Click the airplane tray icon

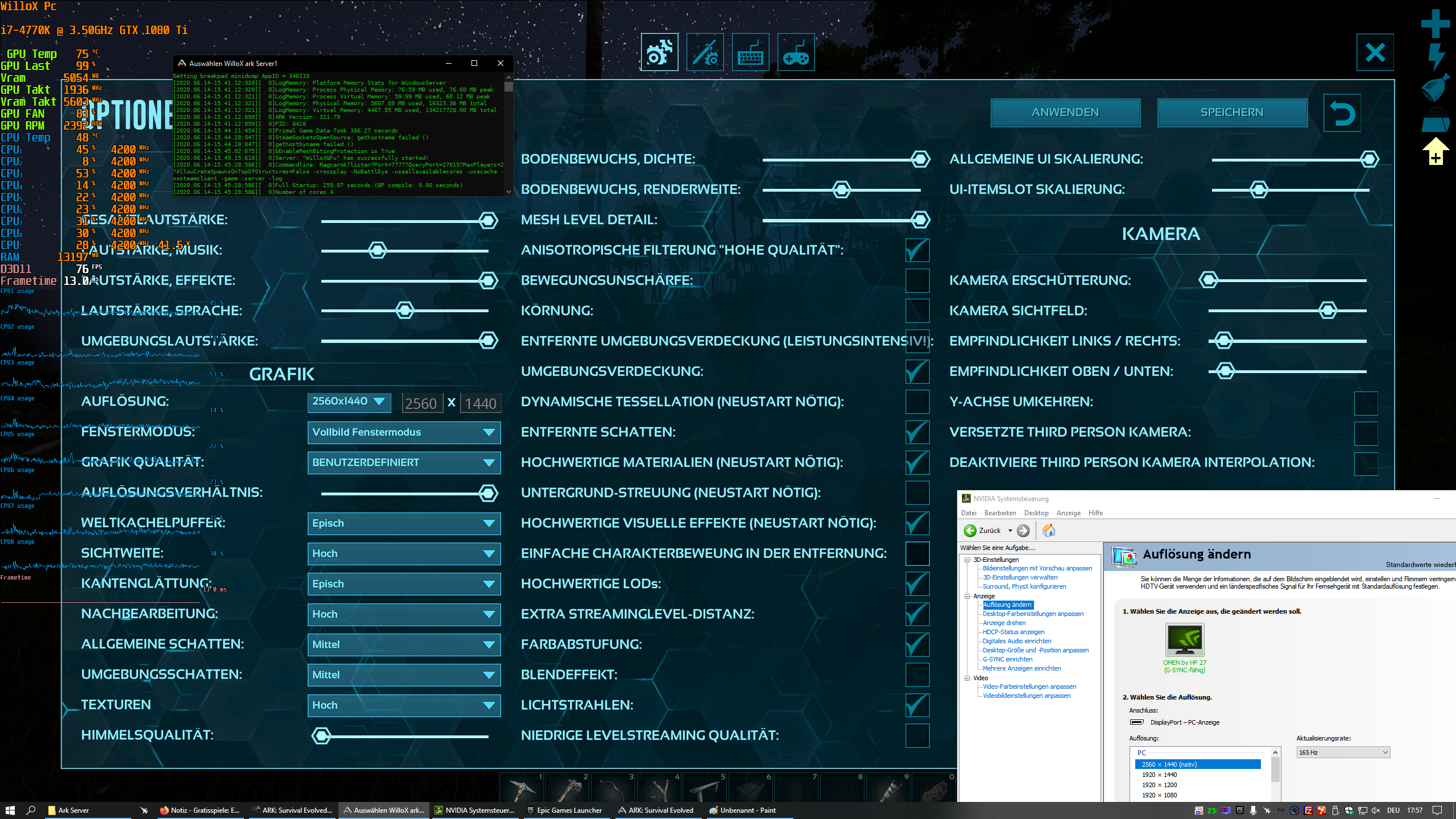(1267, 810)
